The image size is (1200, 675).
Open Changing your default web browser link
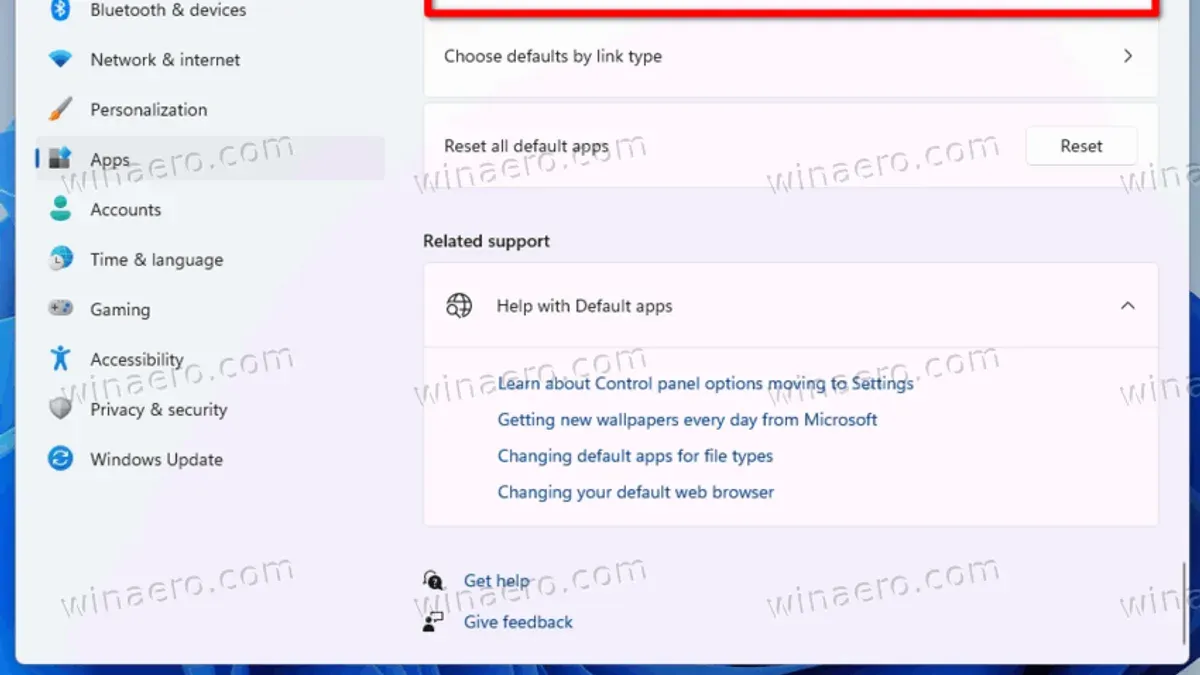coord(636,492)
